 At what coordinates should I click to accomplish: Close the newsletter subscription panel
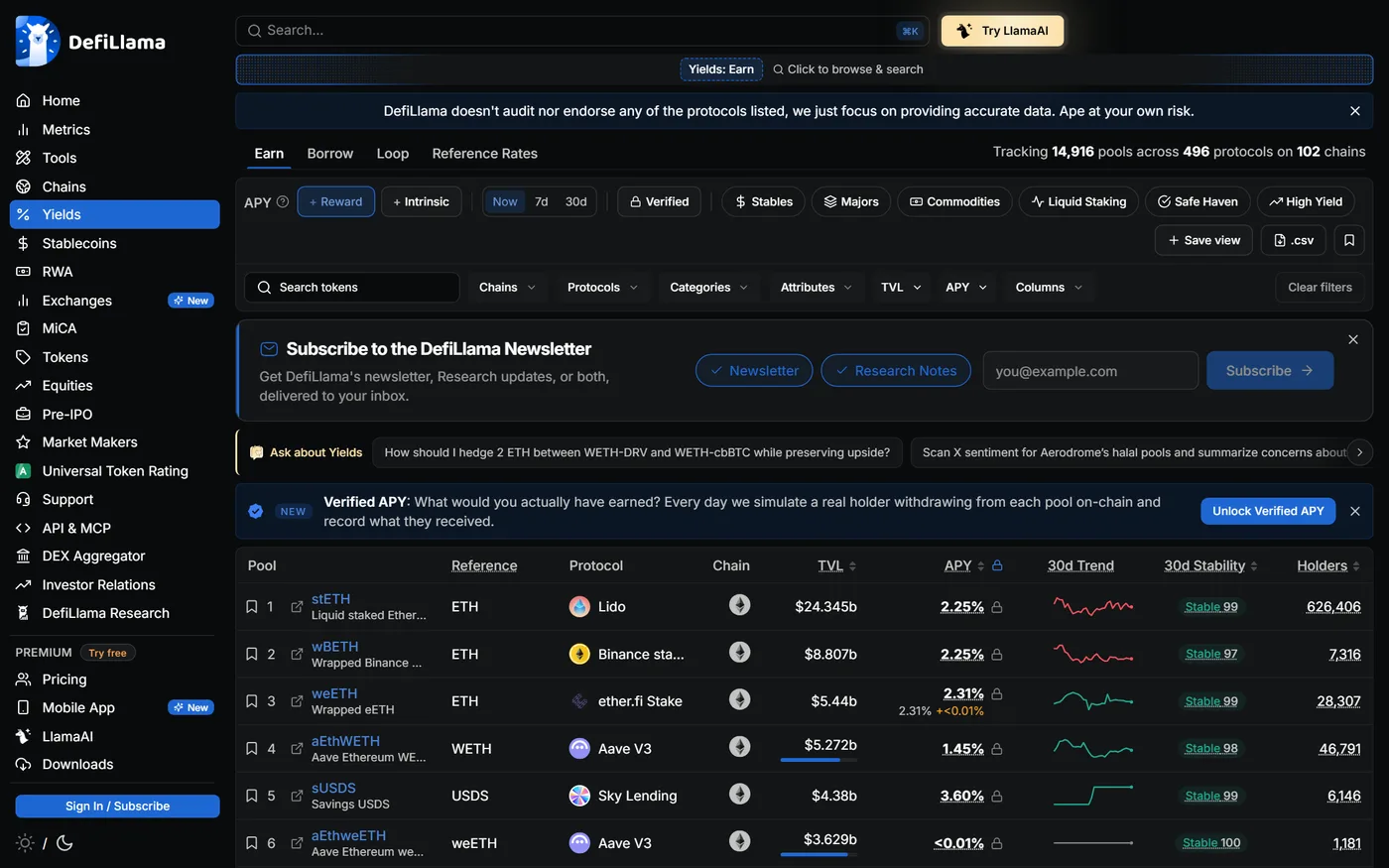pos(1353,339)
